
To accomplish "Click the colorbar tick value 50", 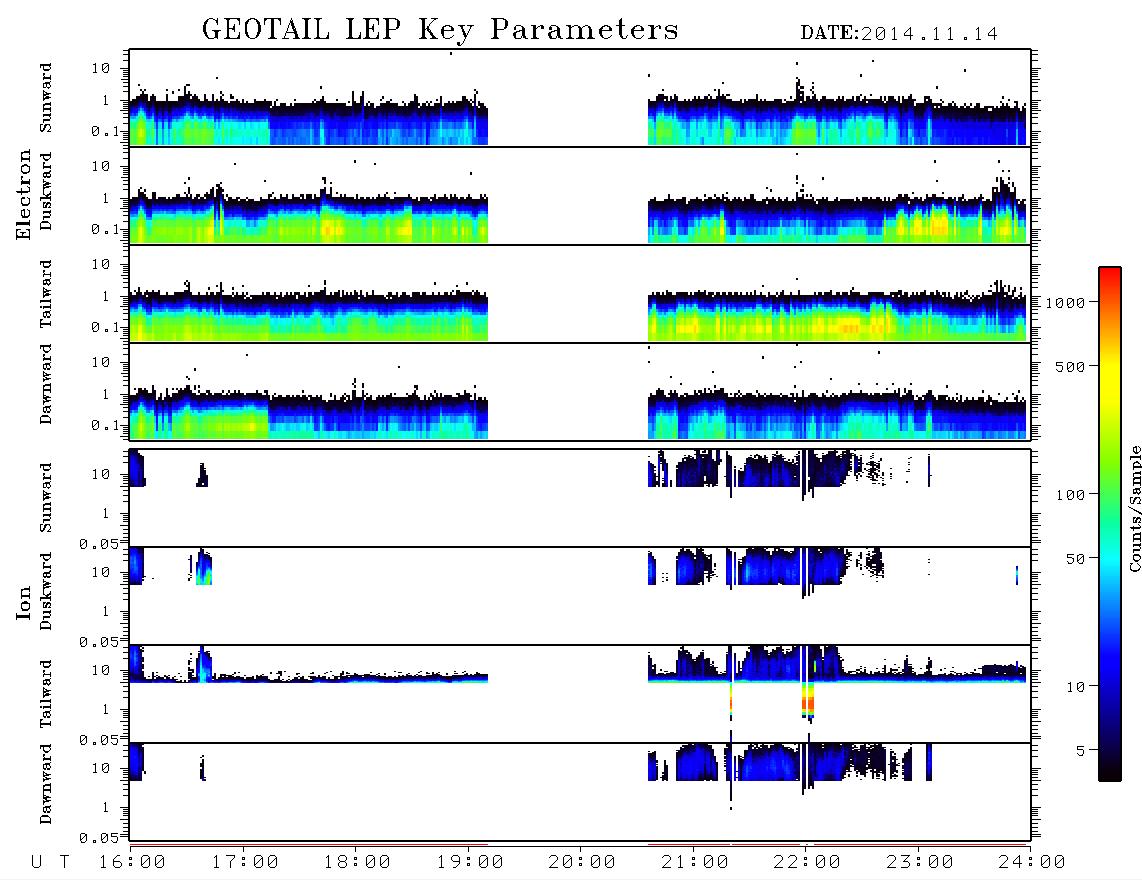I will point(1075,559).
